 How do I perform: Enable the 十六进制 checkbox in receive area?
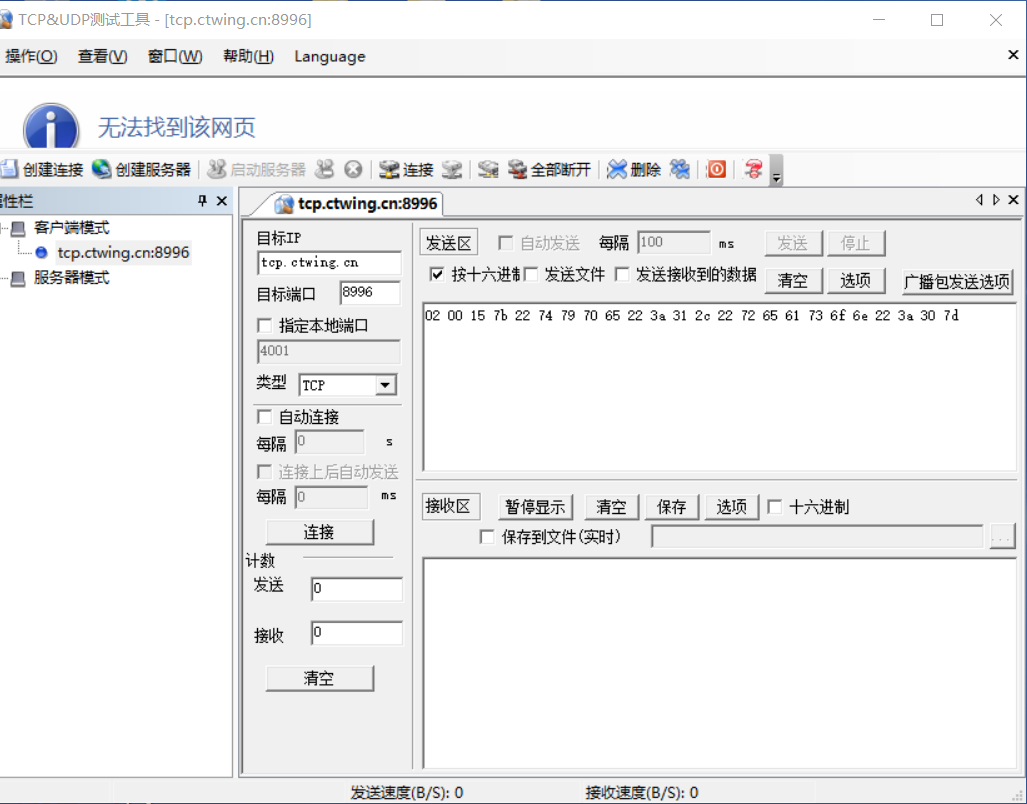[775, 506]
